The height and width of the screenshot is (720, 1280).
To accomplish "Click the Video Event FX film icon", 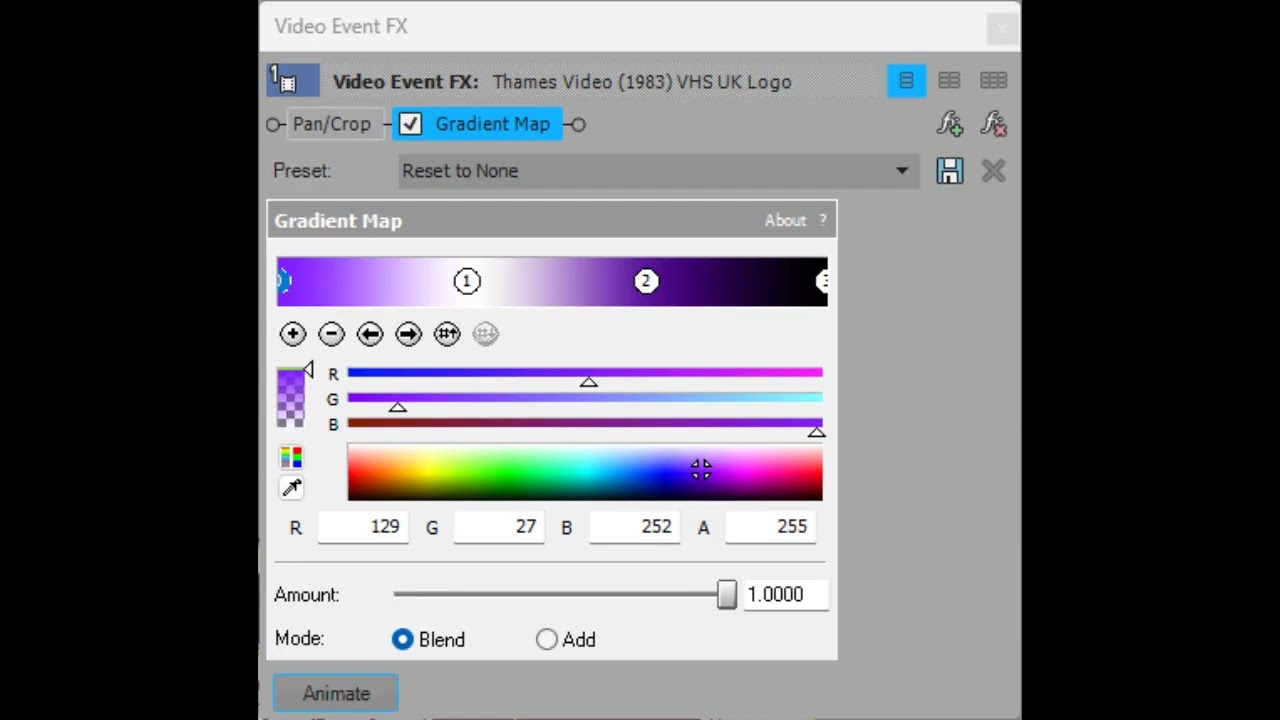I will click(291, 80).
